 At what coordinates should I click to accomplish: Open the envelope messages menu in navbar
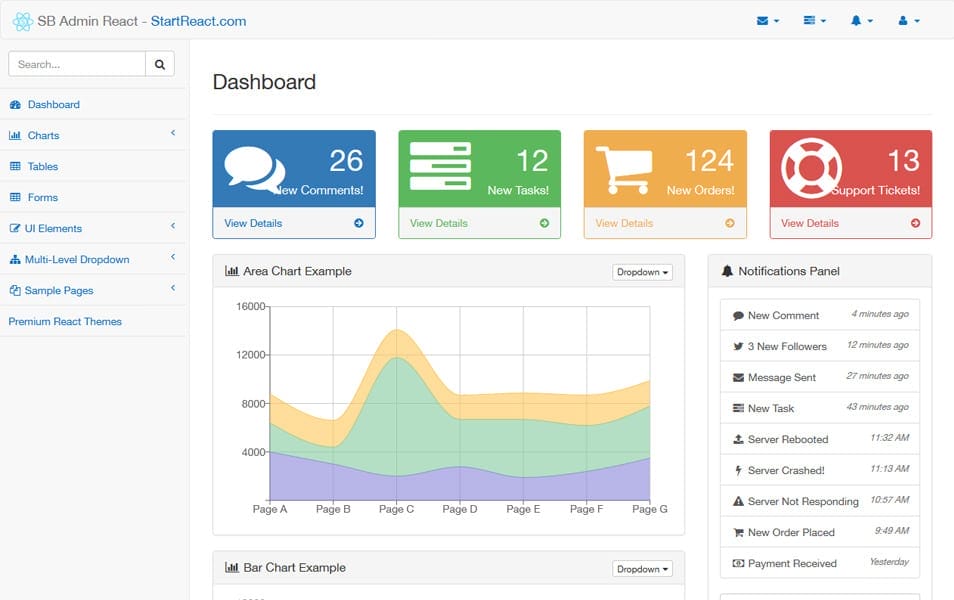(768, 21)
